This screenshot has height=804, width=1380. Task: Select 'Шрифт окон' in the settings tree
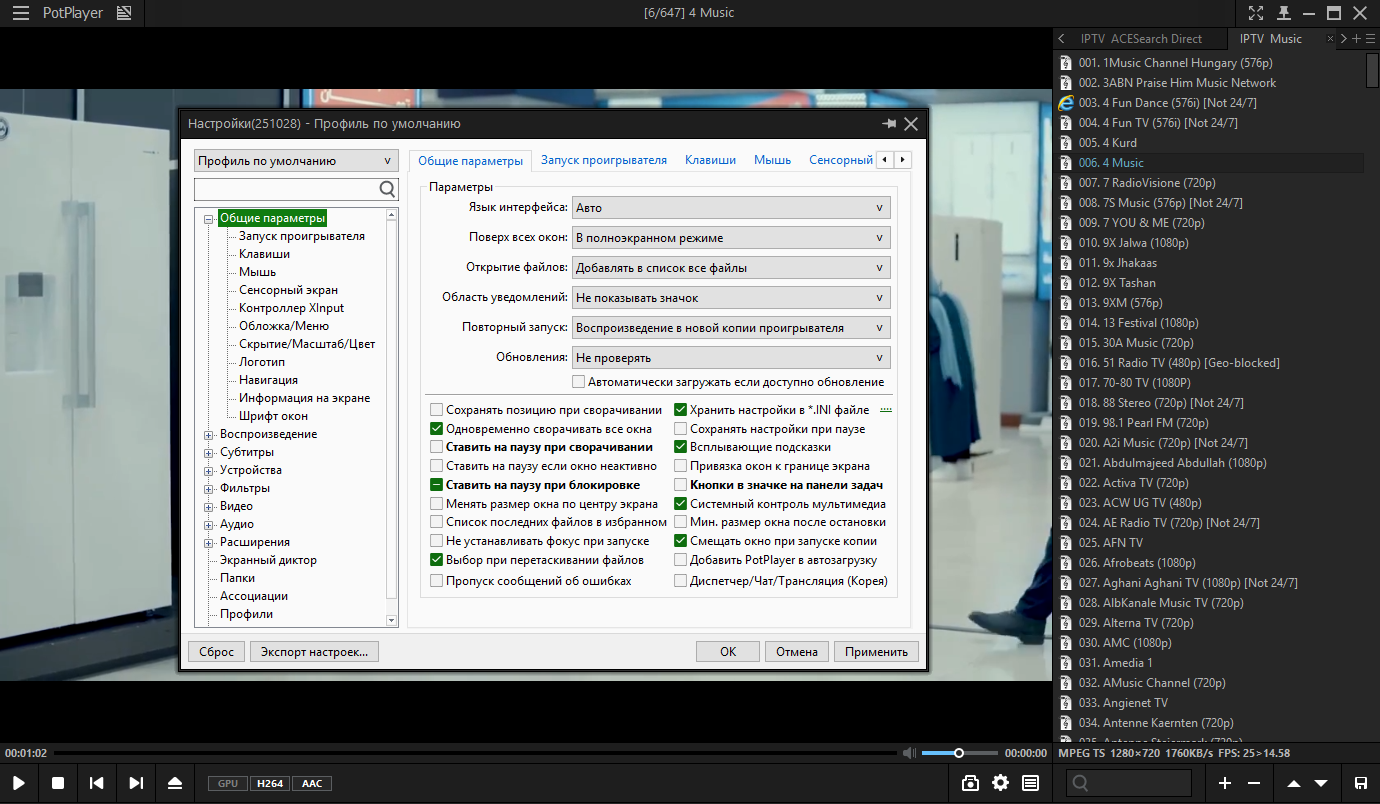tap(273, 416)
